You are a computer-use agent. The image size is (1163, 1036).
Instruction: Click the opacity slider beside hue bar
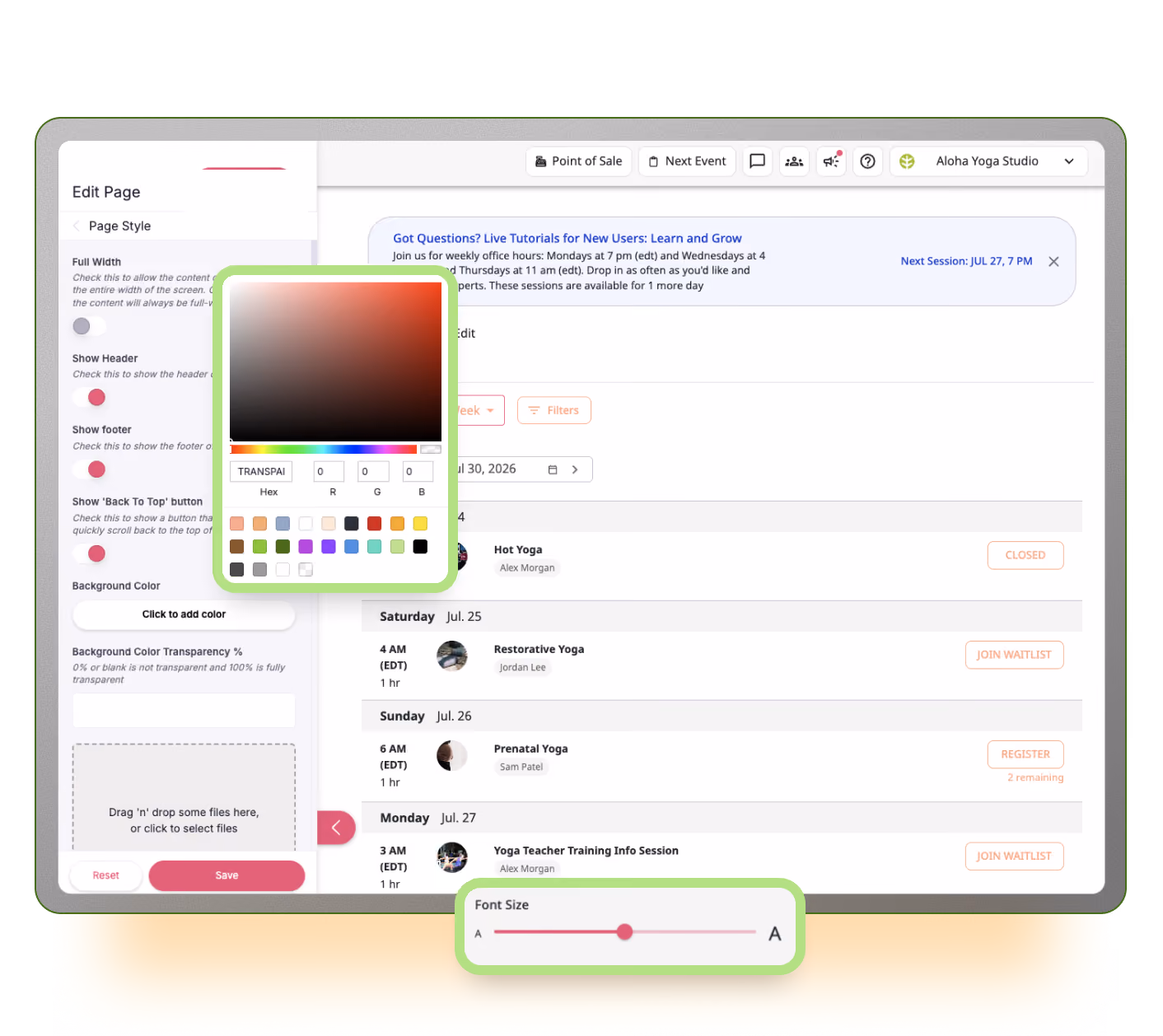(x=431, y=449)
